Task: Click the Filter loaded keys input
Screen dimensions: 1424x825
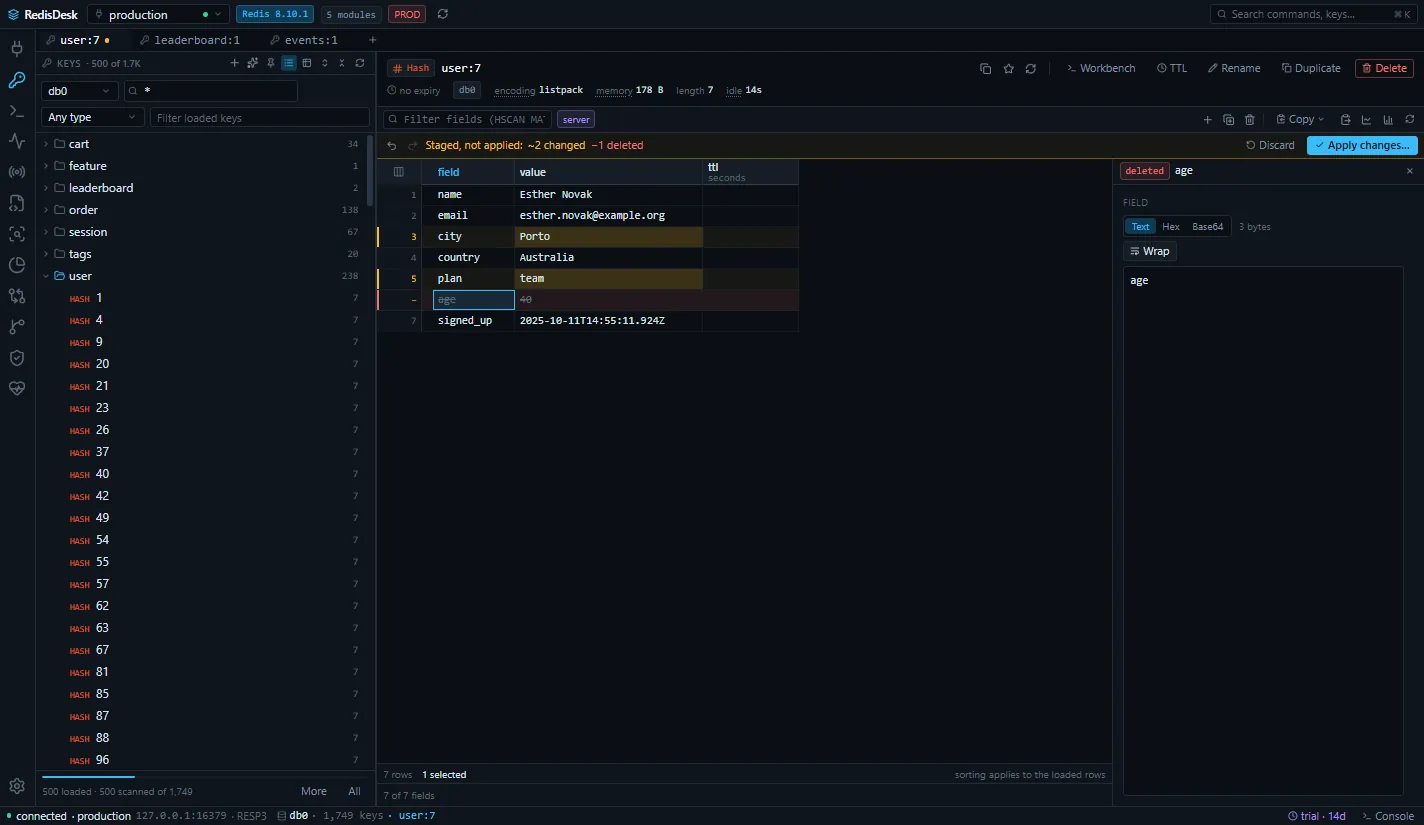Action: (x=258, y=117)
